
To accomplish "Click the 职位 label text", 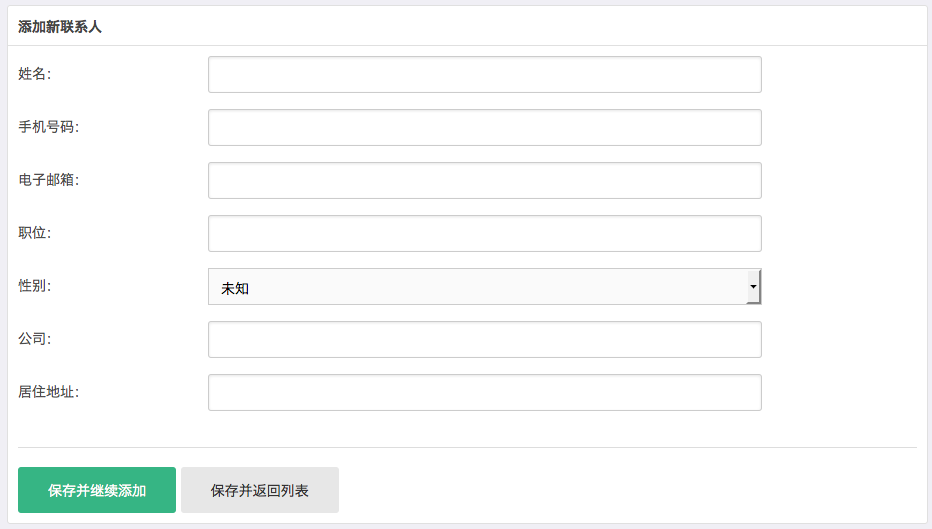I will point(35,232).
